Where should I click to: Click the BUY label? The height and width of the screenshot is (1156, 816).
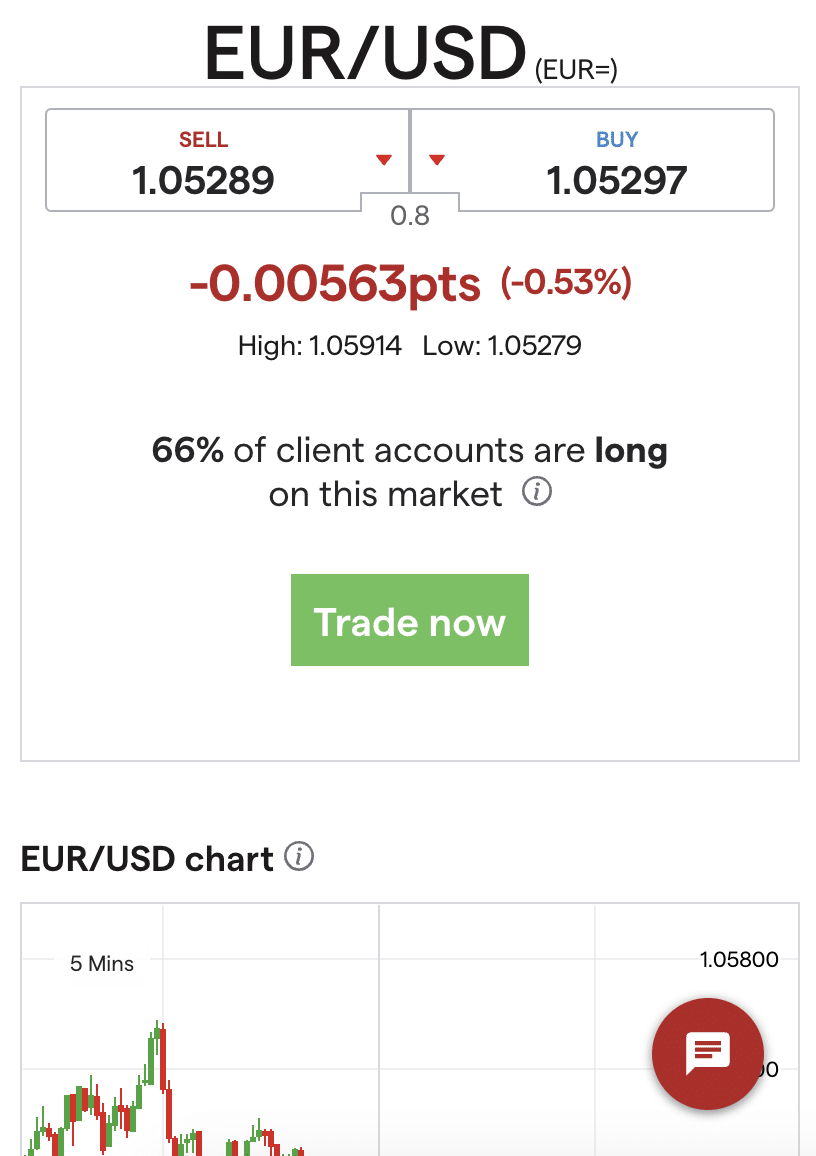[617, 140]
